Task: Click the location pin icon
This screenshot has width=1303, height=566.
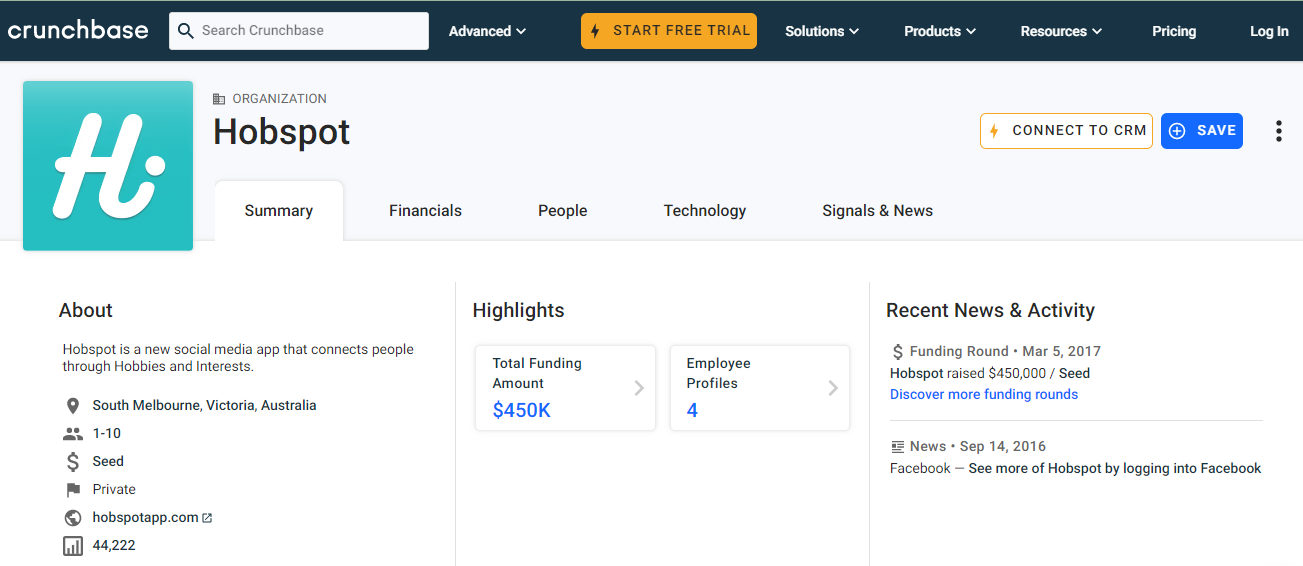Action: pyautogui.click(x=72, y=406)
